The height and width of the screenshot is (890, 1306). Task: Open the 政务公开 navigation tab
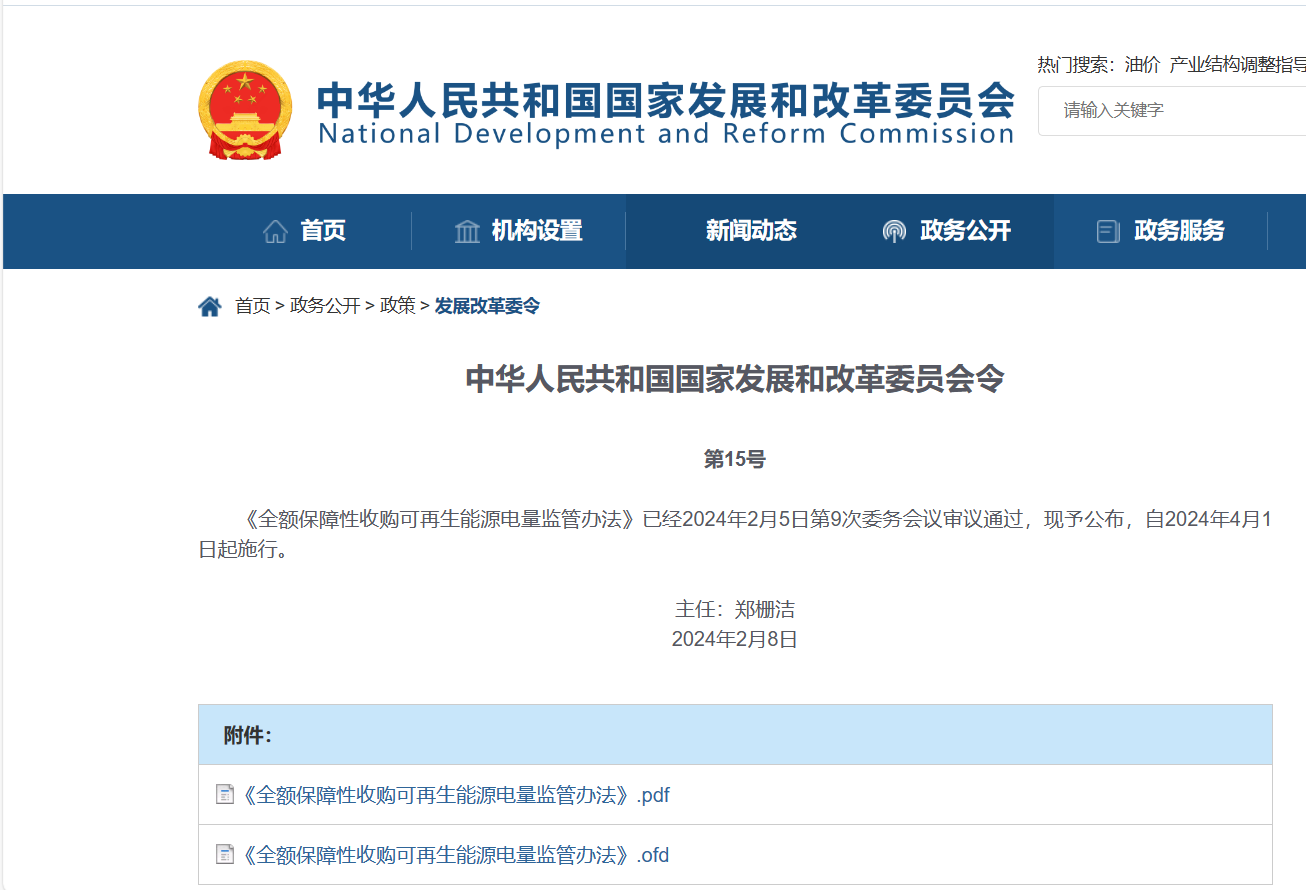(x=947, y=231)
